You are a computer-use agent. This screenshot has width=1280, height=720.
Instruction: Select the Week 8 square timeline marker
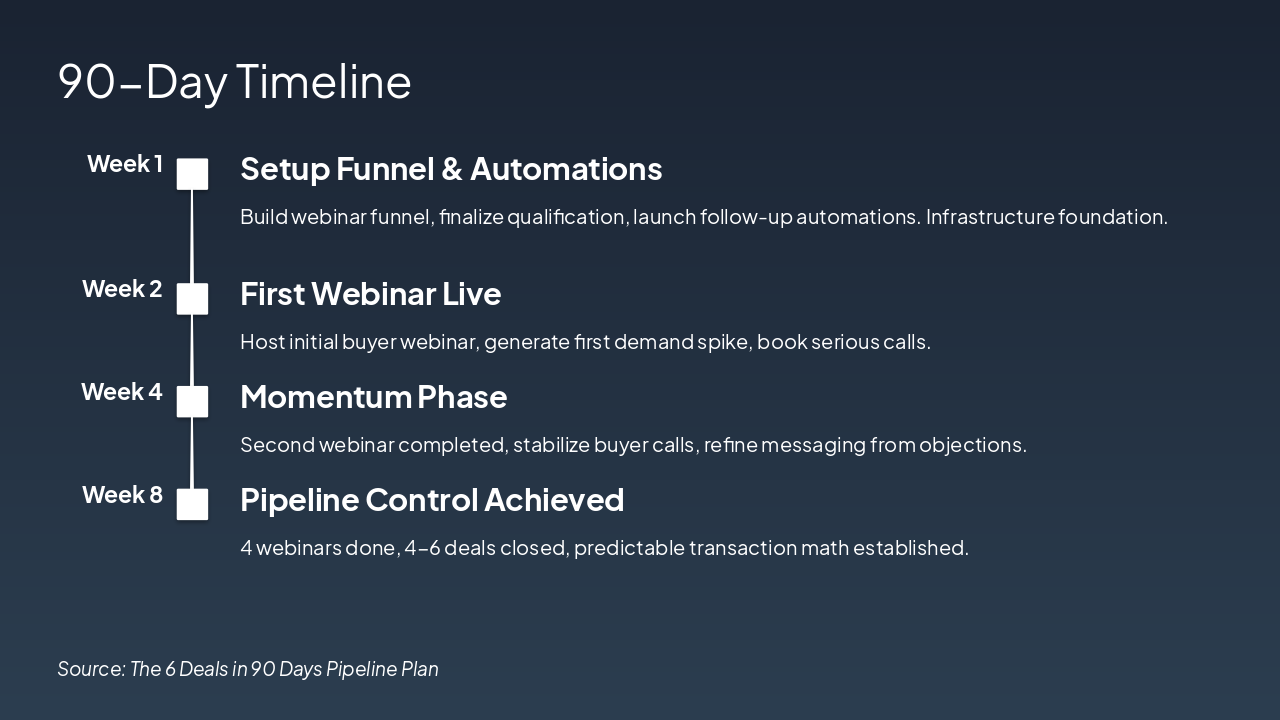[192, 504]
